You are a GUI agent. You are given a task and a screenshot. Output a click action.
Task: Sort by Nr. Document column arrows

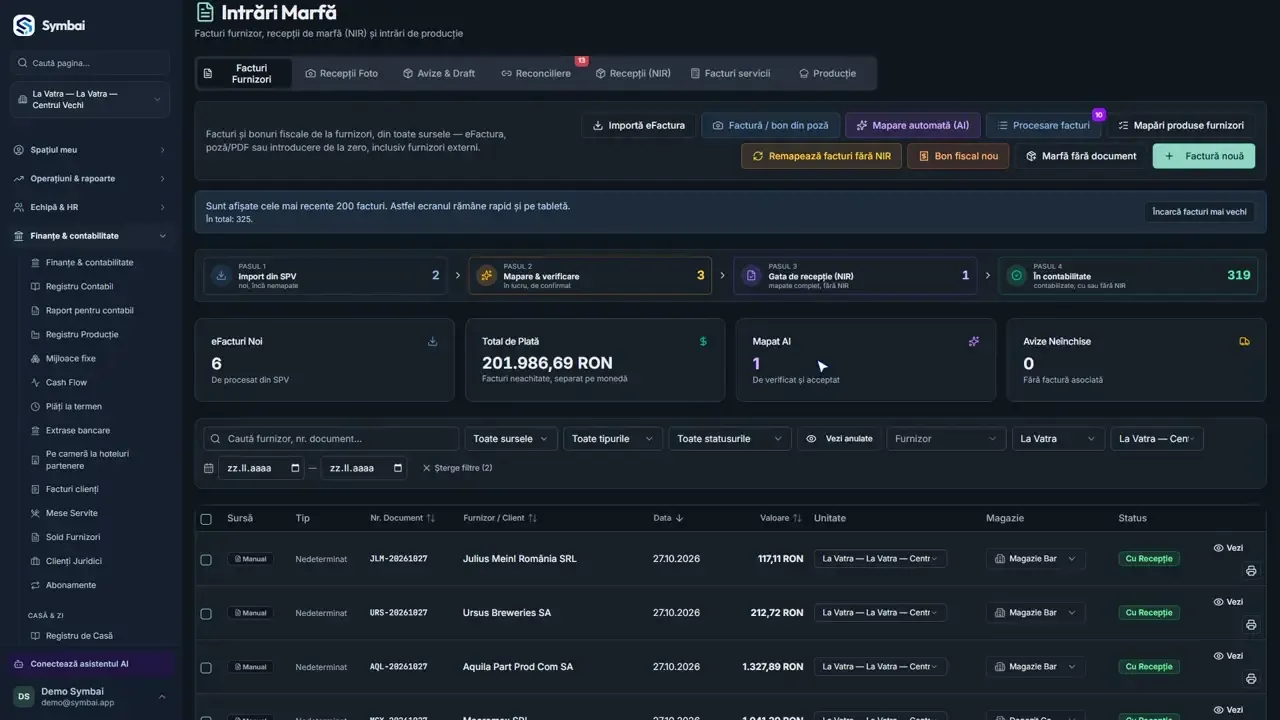click(431, 518)
